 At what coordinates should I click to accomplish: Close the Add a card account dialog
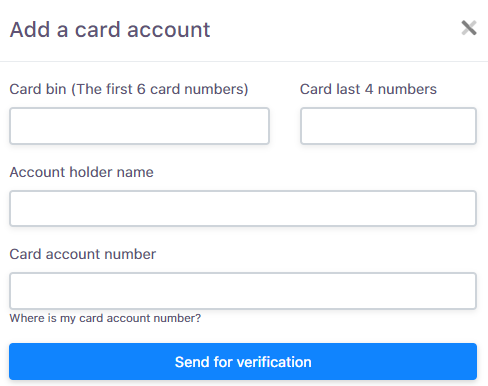coord(469,28)
